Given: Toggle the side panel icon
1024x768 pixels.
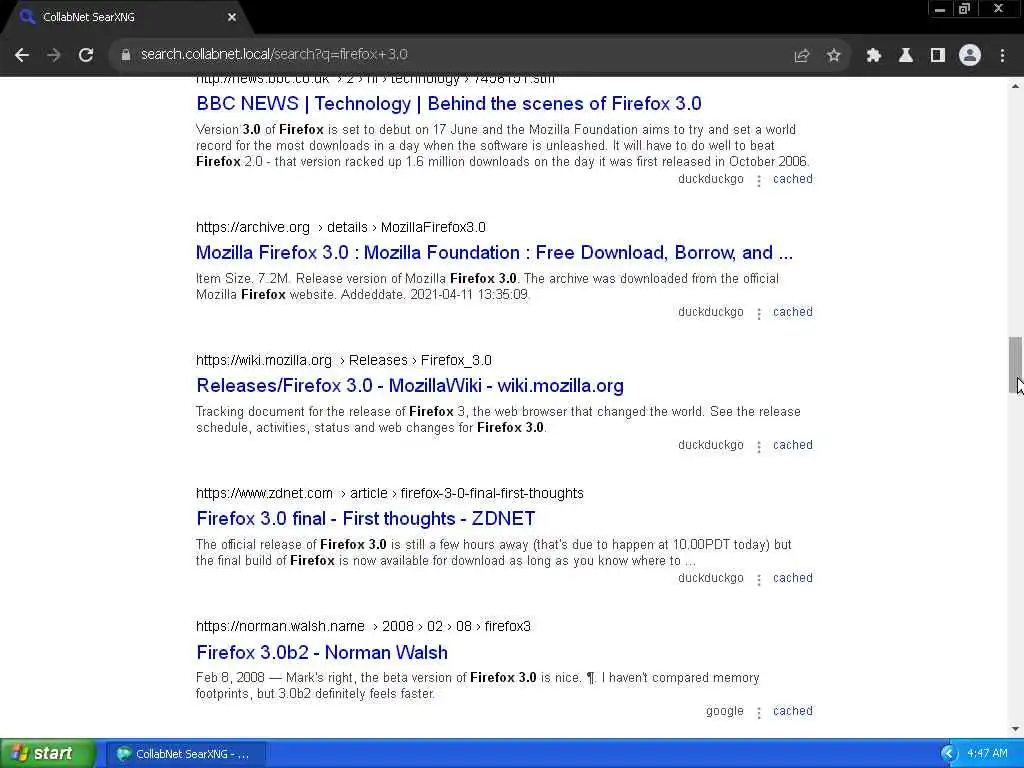Looking at the screenshot, I should [938, 56].
